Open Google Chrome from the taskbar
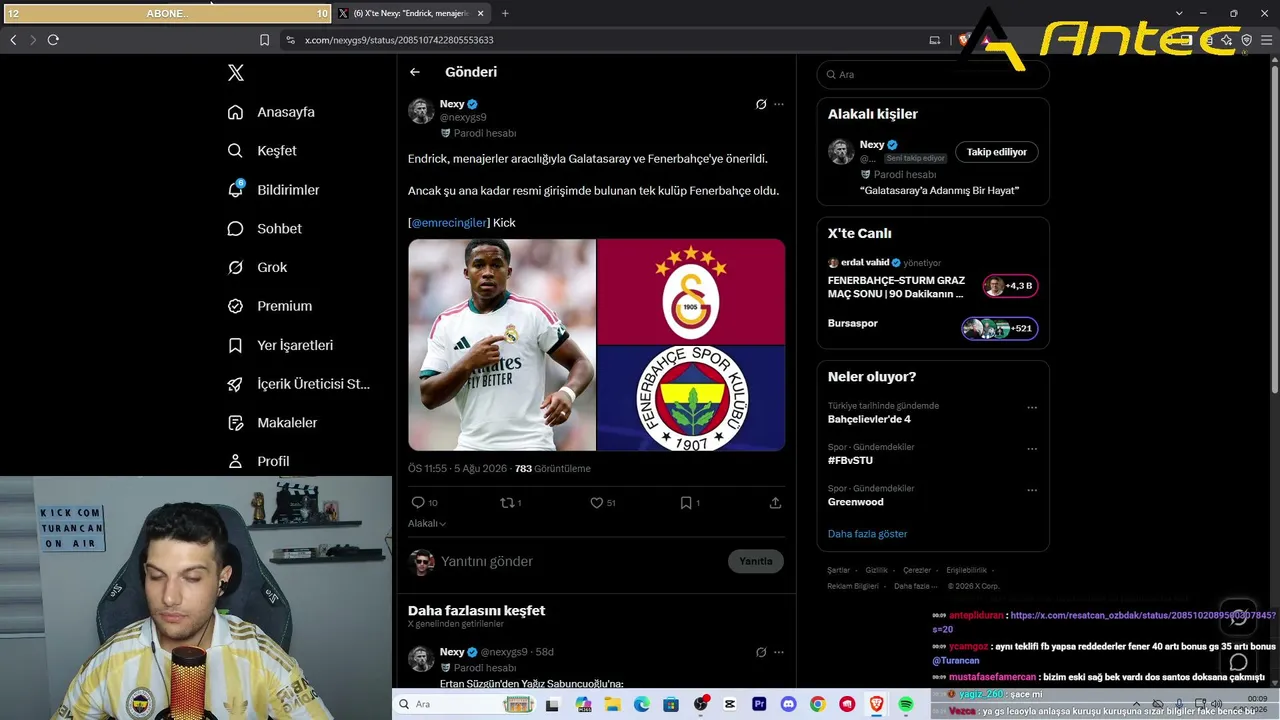 [x=818, y=704]
